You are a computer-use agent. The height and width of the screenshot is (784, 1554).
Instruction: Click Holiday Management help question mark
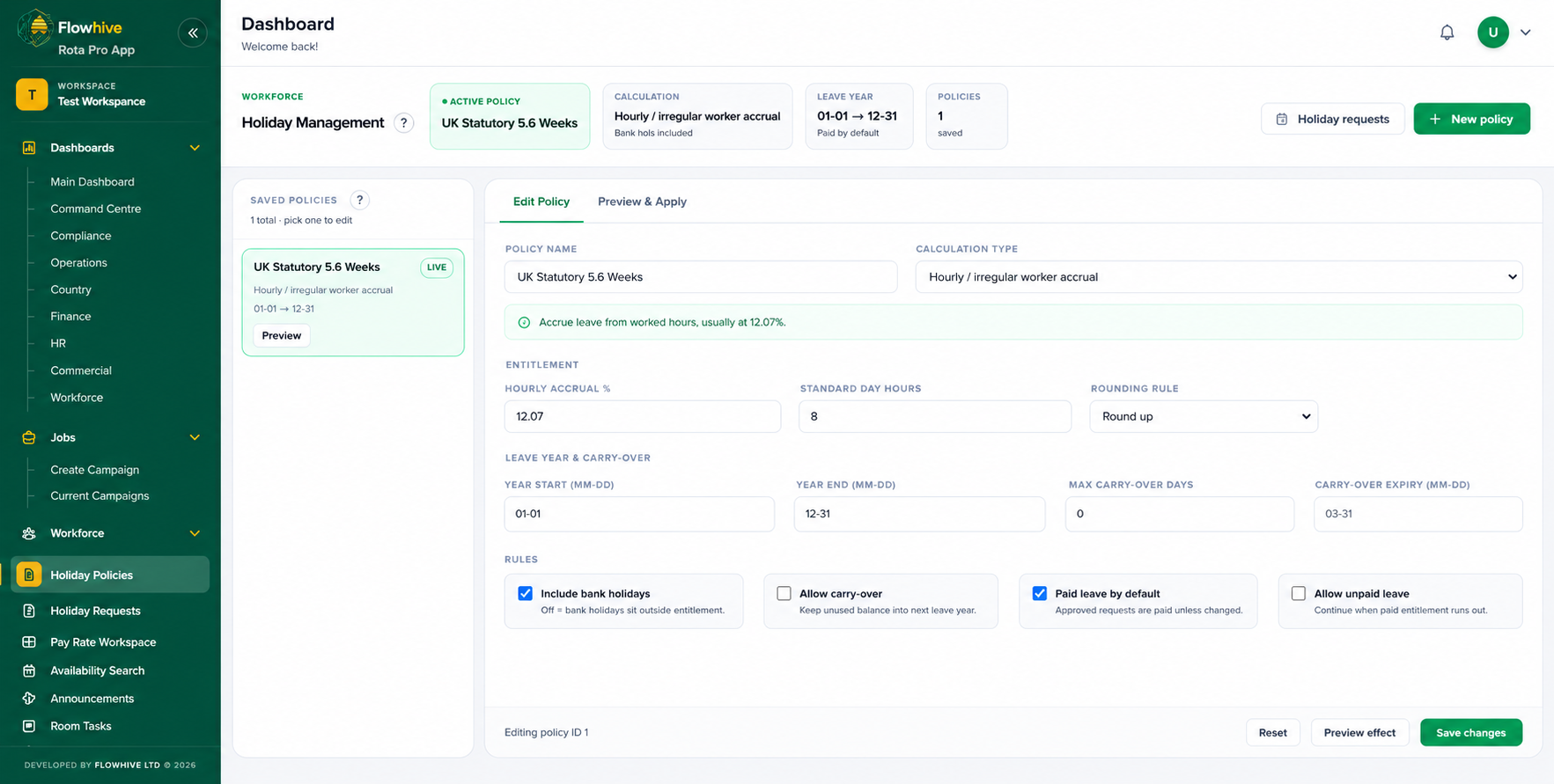point(403,123)
